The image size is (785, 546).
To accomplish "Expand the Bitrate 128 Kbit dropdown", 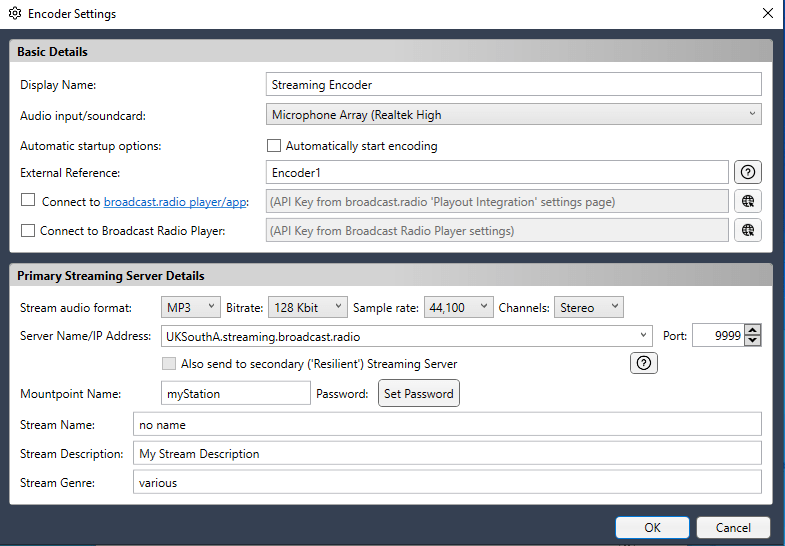I will [x=307, y=307].
